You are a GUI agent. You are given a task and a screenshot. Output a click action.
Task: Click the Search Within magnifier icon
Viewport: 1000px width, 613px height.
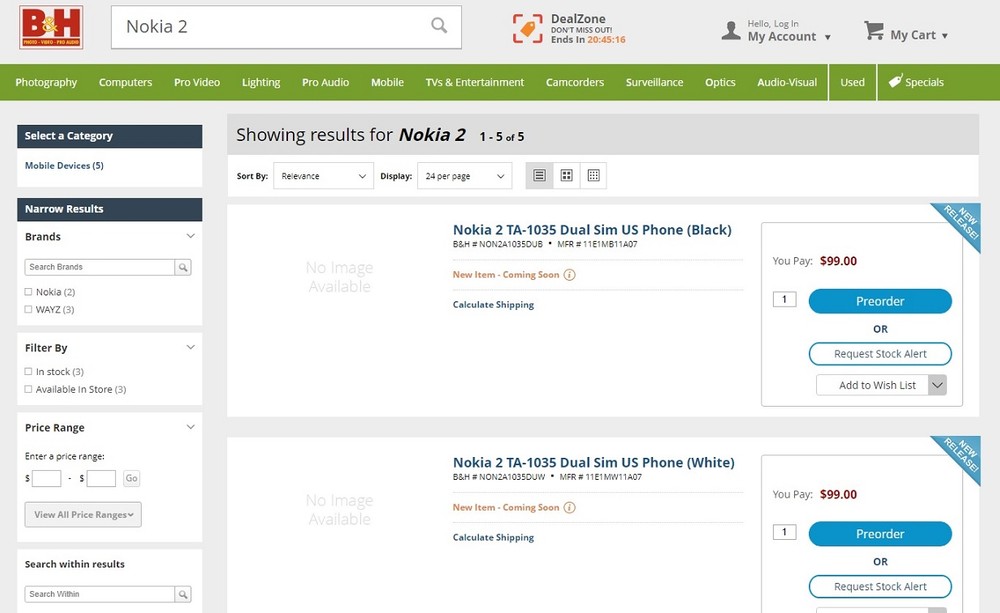[183, 595]
